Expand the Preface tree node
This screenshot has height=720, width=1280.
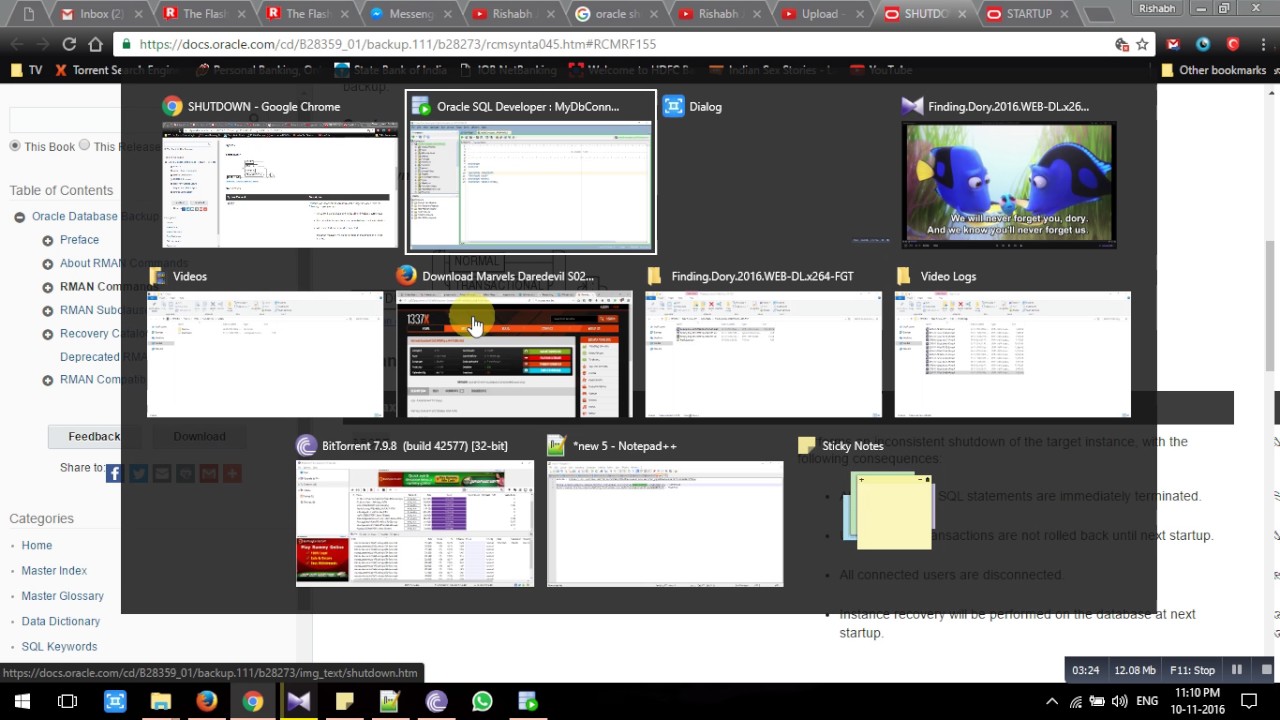[x=48, y=240]
